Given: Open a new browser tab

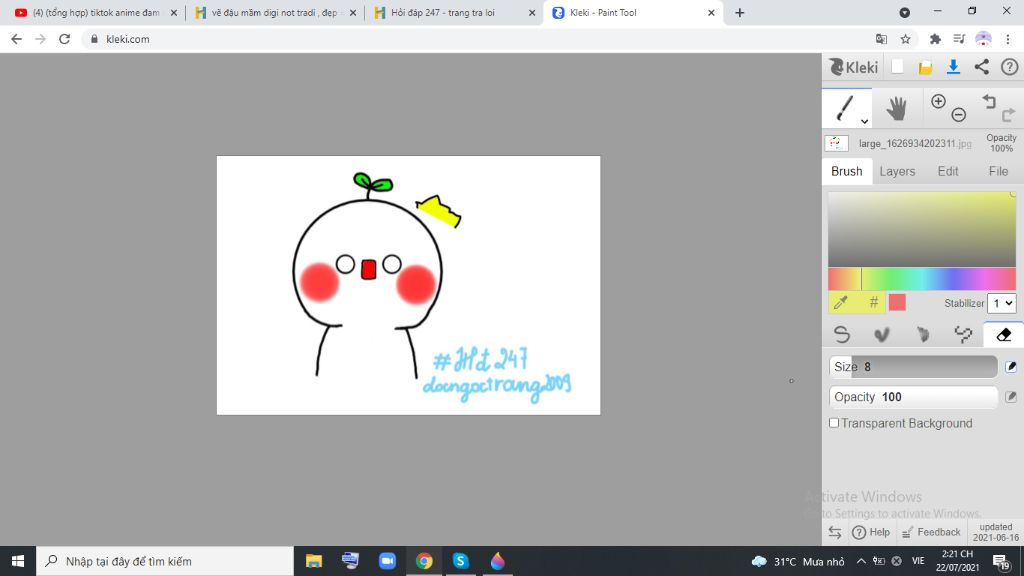Looking at the screenshot, I should pos(739,12).
